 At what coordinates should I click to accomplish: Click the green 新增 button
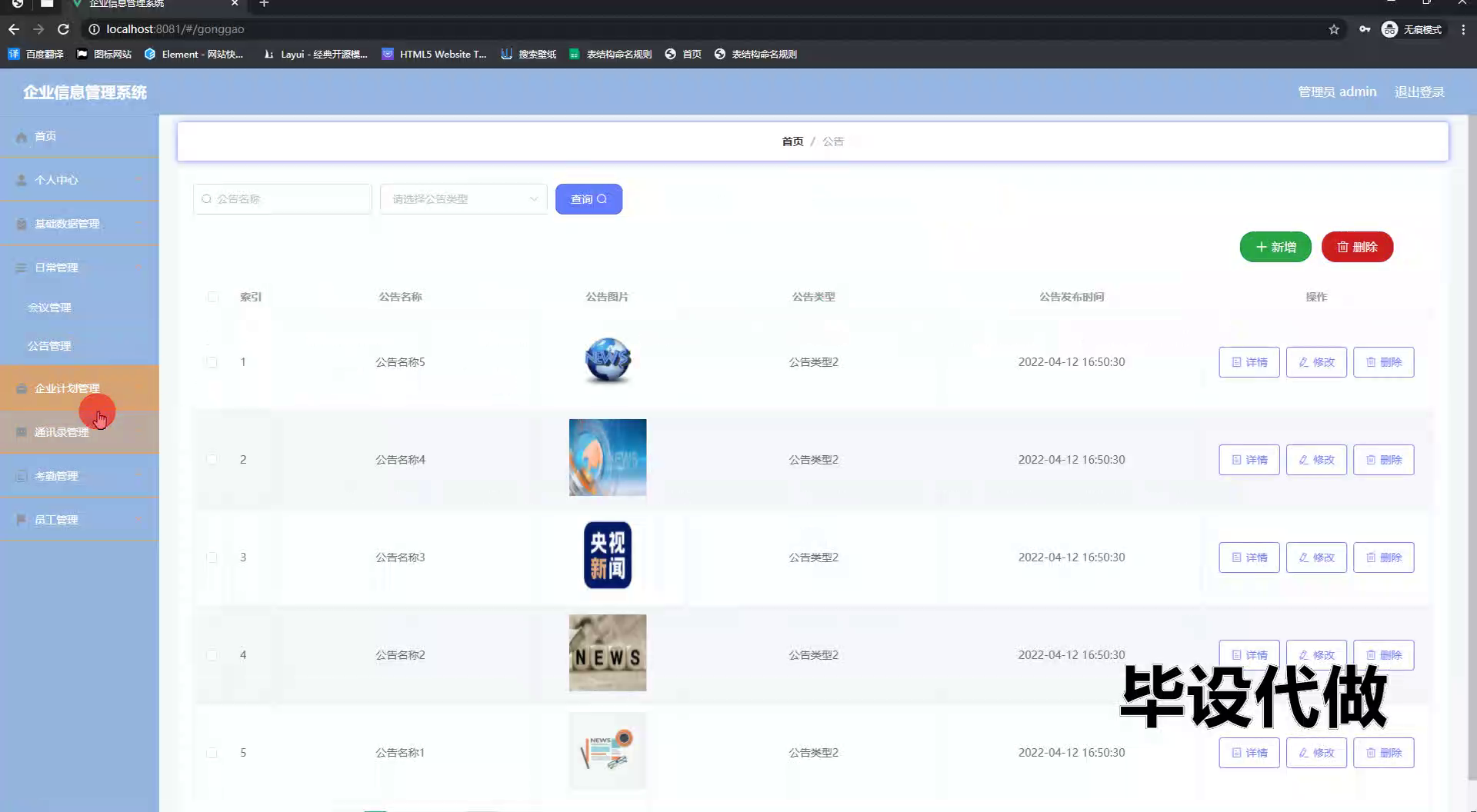point(1275,247)
